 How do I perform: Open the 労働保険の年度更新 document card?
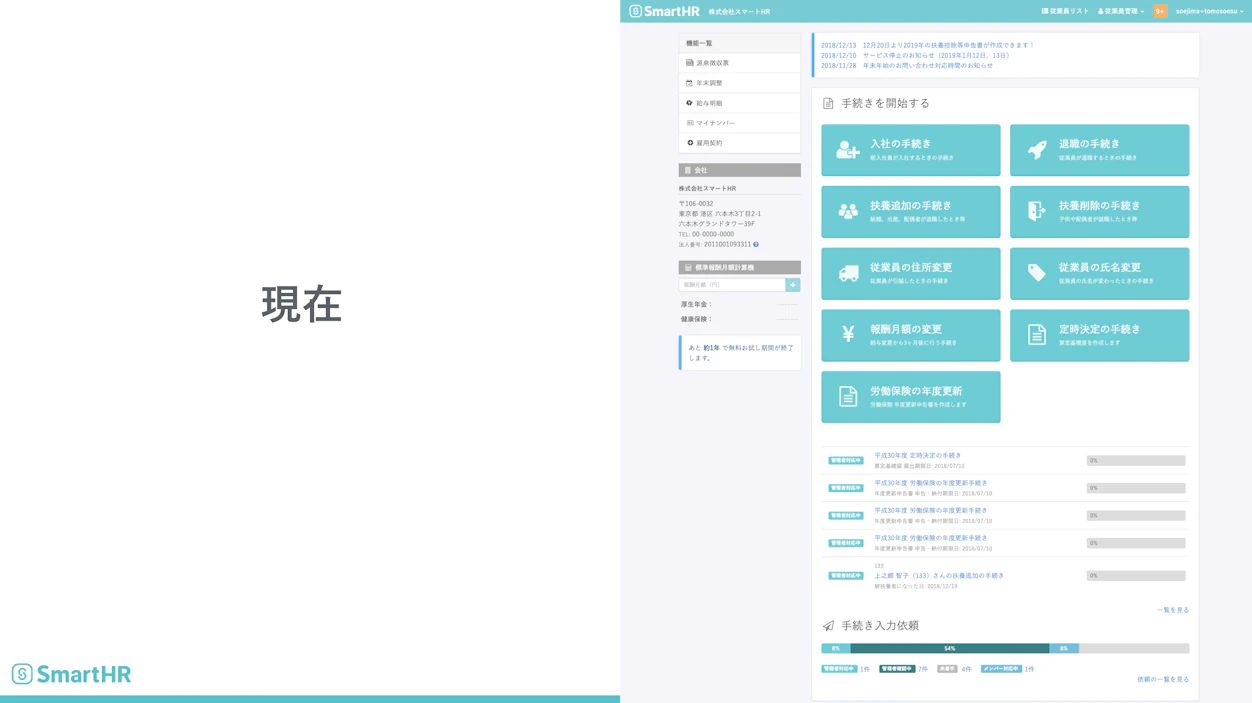point(910,397)
